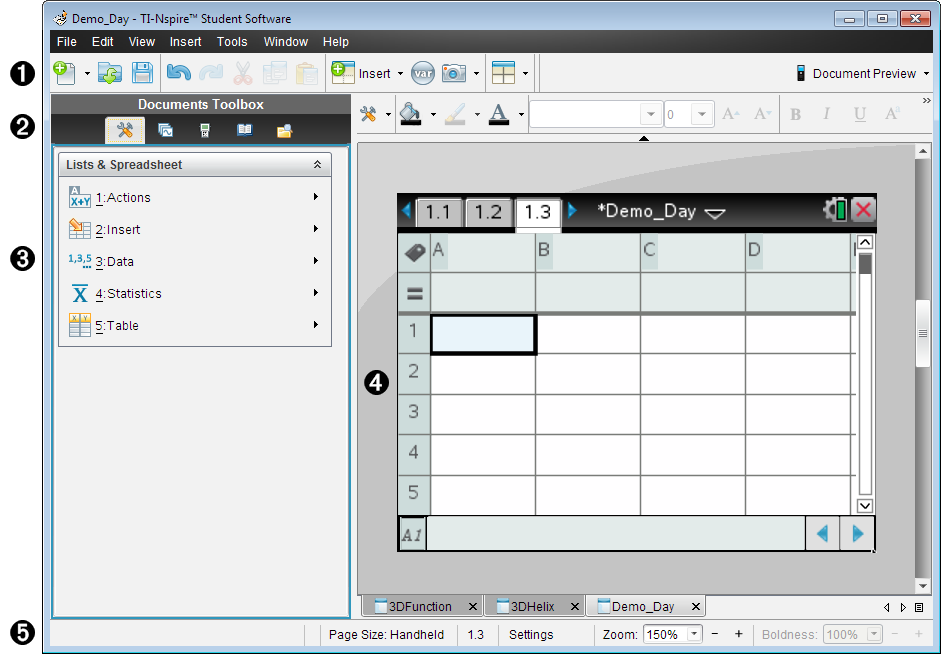Toggle underline text formatting
Screen dimensions: 941x654
coord(861,114)
